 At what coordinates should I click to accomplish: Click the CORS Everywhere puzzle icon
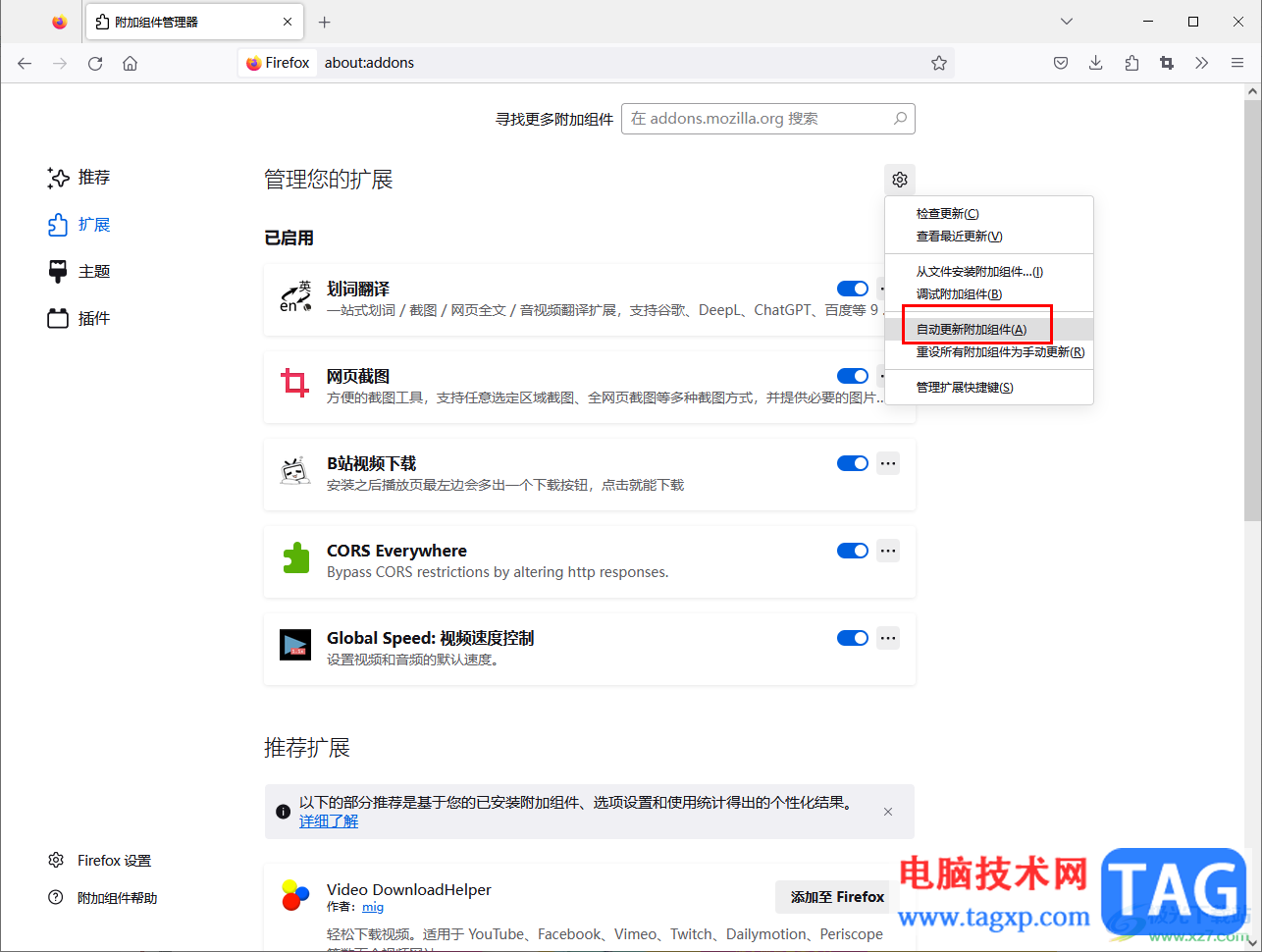pyautogui.click(x=295, y=558)
